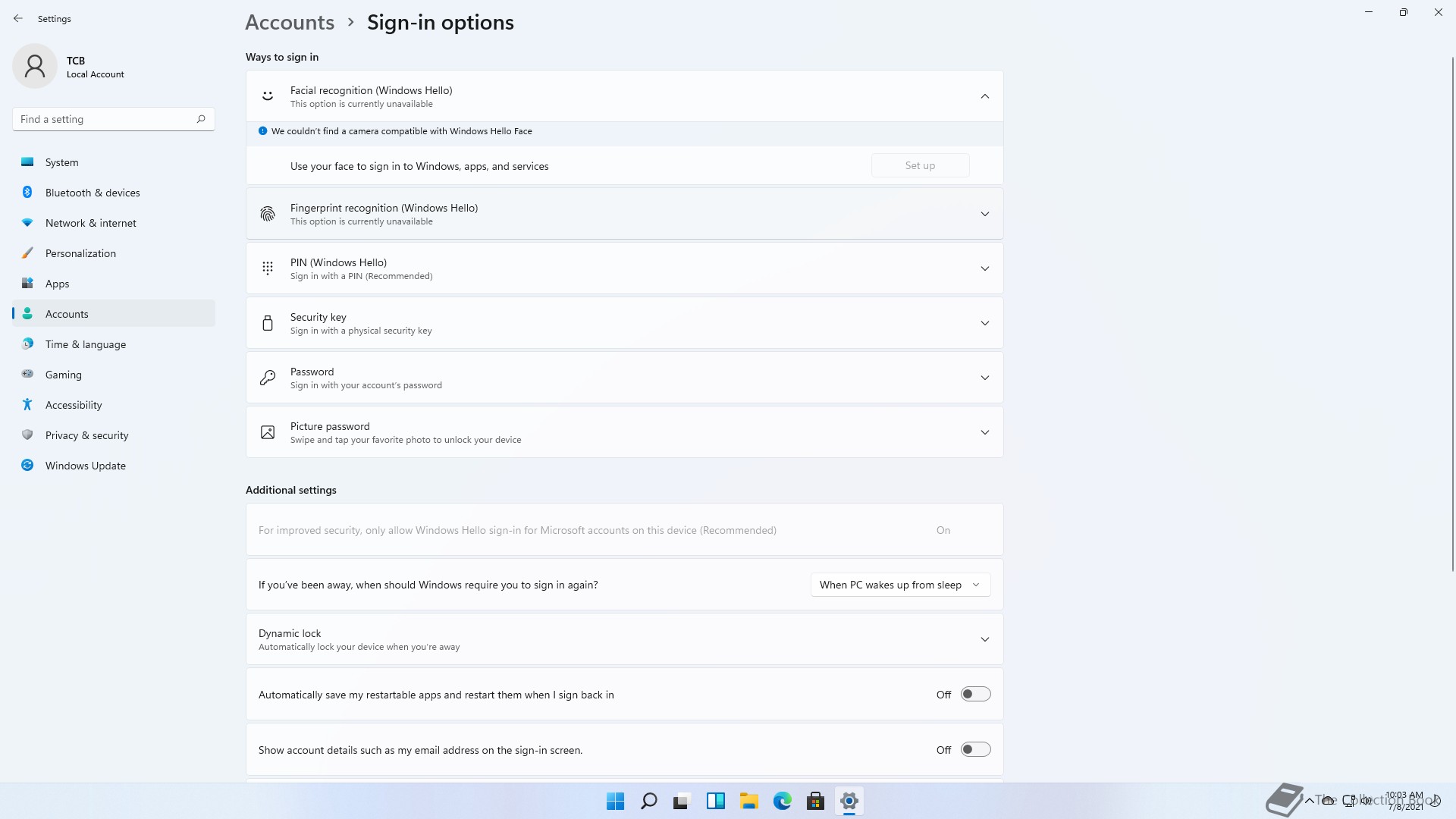Screen dimensions: 1456x819
Task: Go to System settings
Action: click(114, 162)
